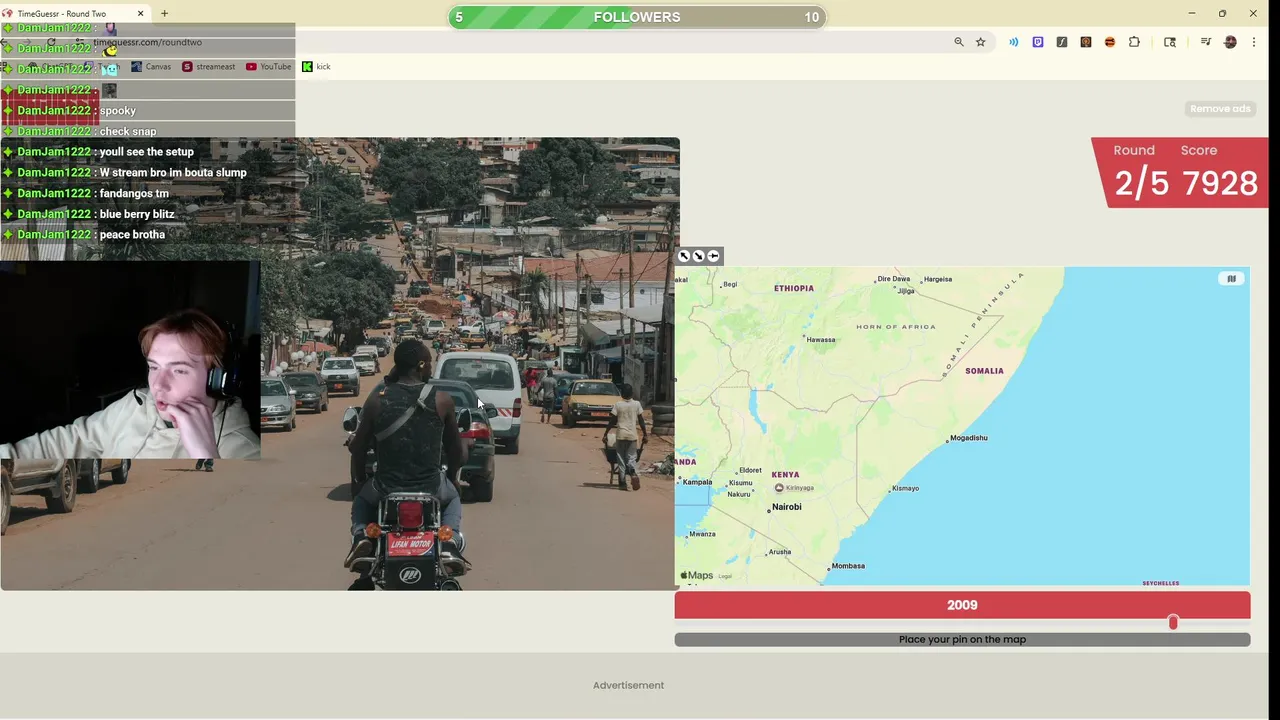Click the chat message 'spooky'
This screenshot has height=720, width=1280.
pyautogui.click(x=118, y=111)
